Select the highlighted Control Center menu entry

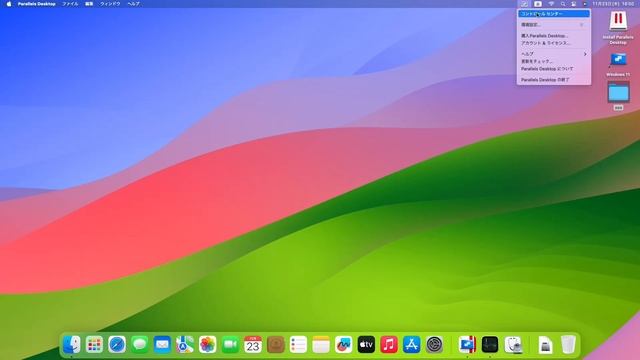point(554,14)
